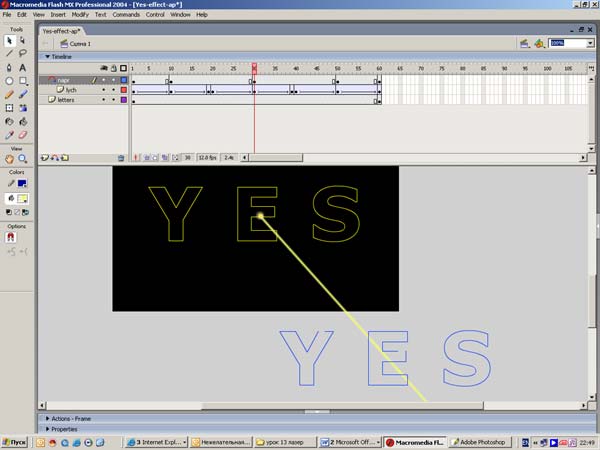Click the purple letters layer outline swatch

(x=123, y=100)
